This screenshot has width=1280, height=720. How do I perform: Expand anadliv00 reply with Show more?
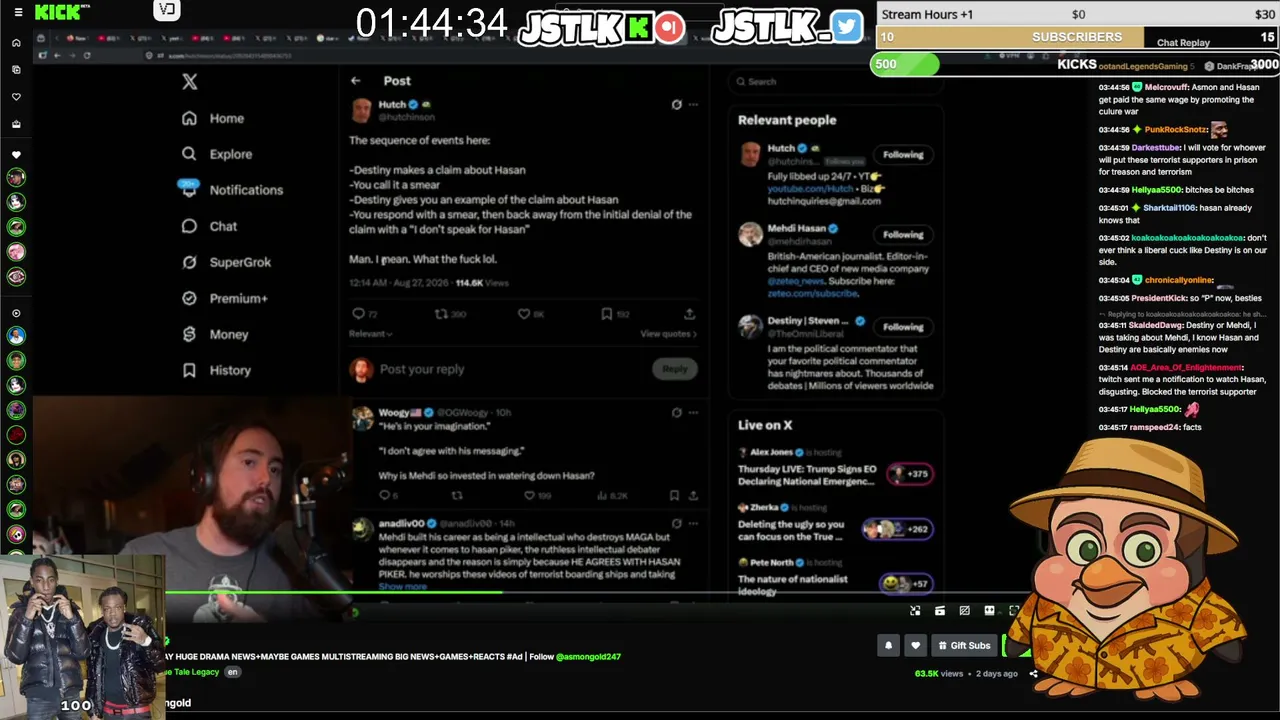tap(402, 587)
